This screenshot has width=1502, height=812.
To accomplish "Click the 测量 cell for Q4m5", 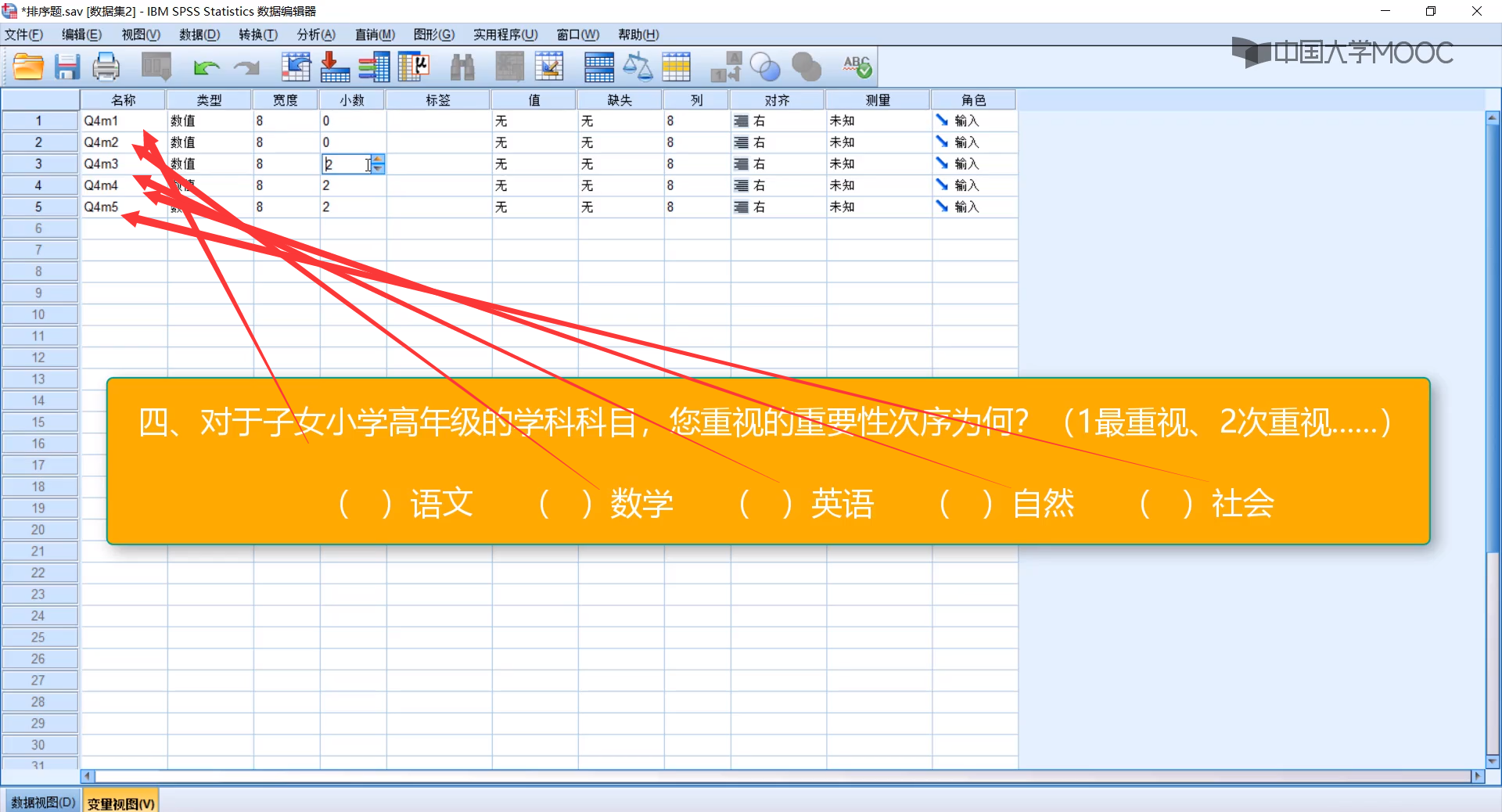I will tap(879, 207).
